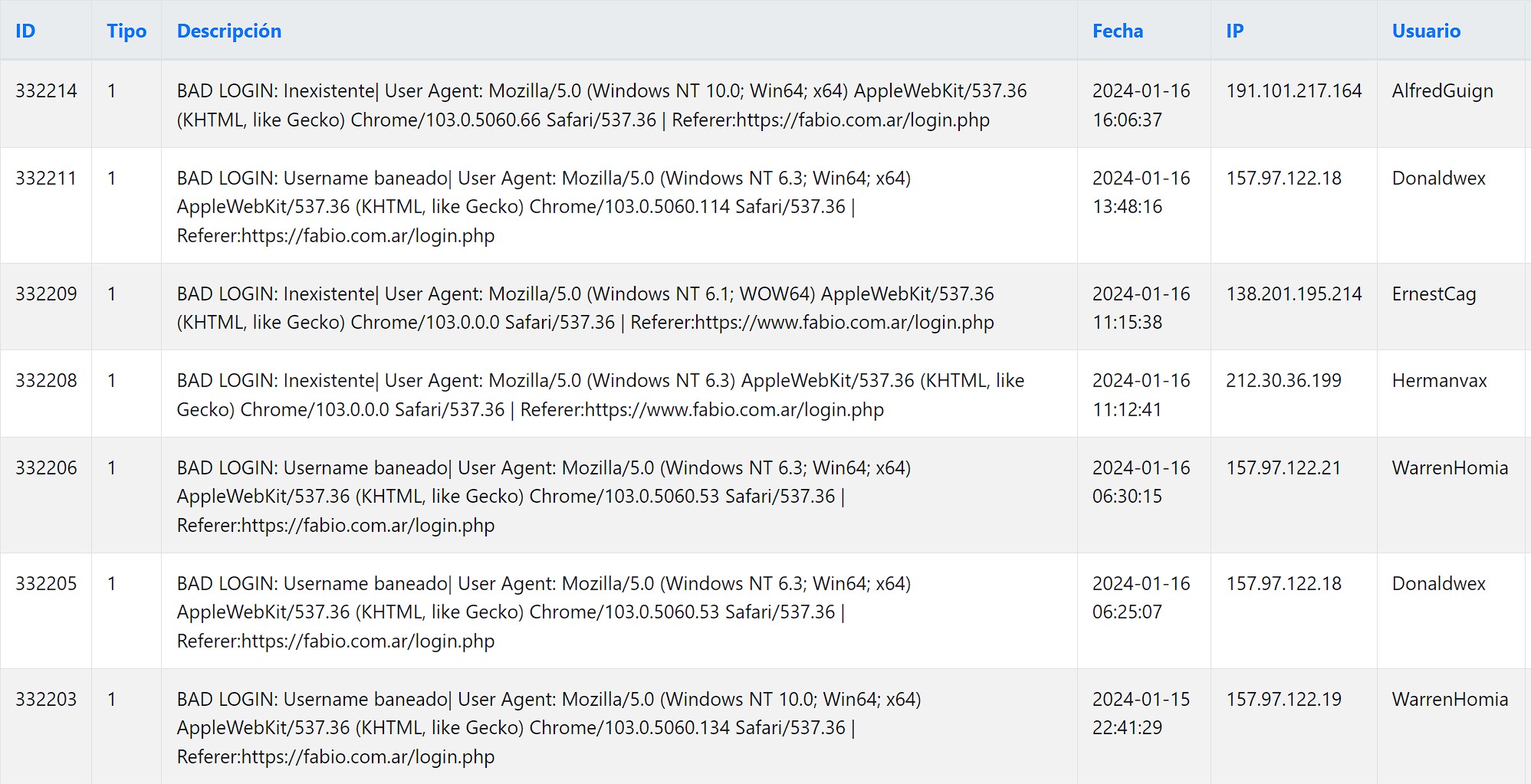The height and width of the screenshot is (784, 1531).
Task: Sort table by ID column header
Action: [x=25, y=31]
